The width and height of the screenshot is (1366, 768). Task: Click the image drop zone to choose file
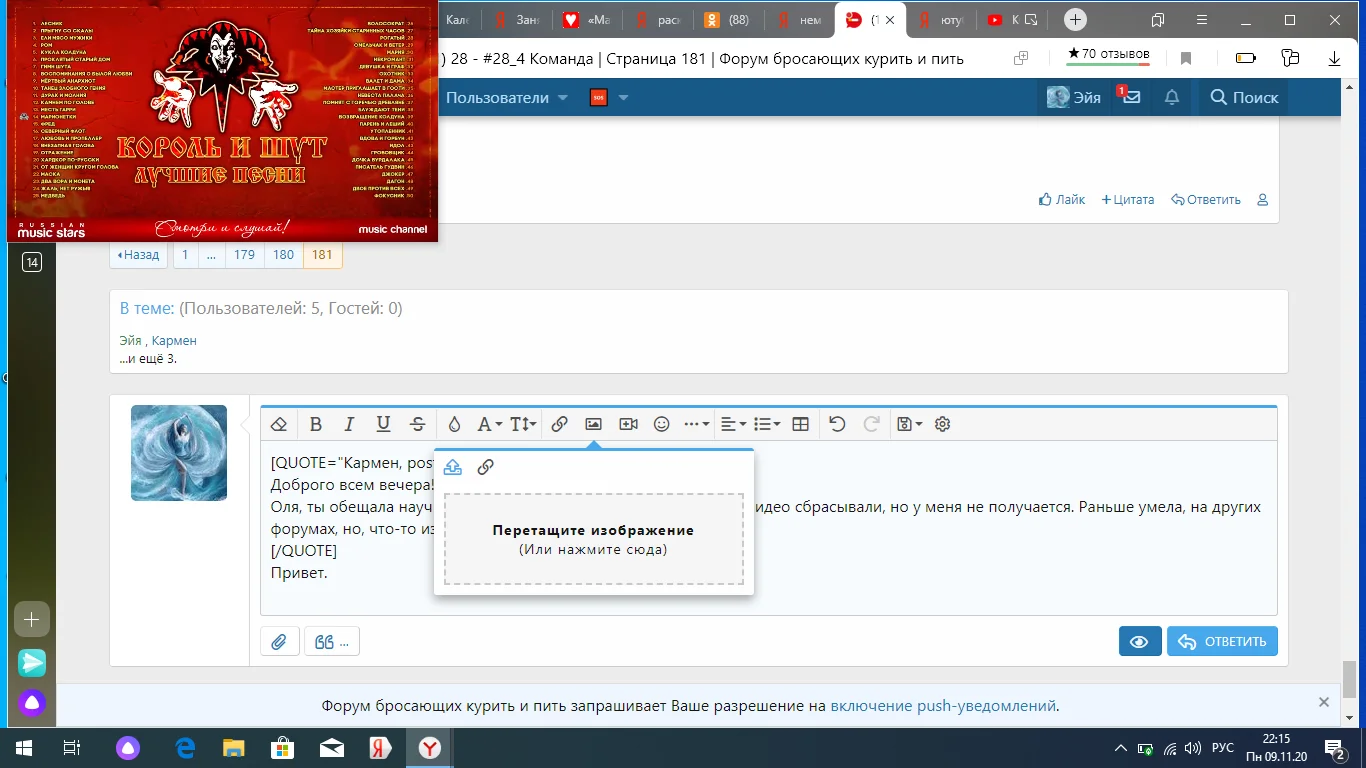click(593, 541)
